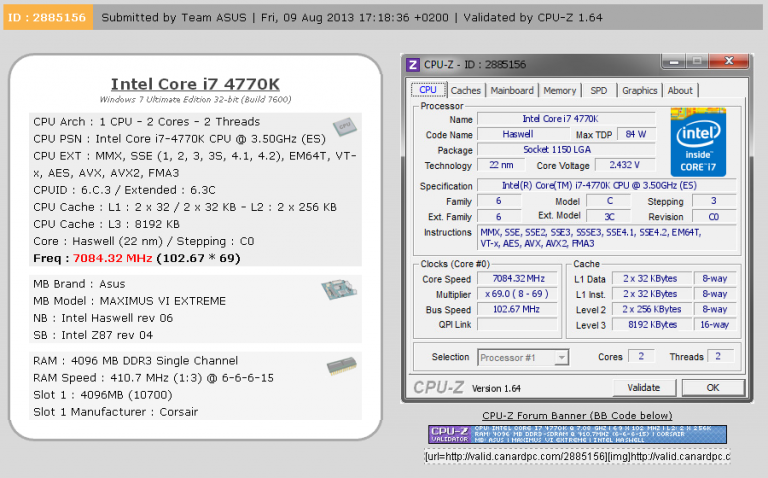Image resolution: width=768 pixels, height=478 pixels.
Task: Click the Level 2 value 2 x 256 KBytes
Action: [x=651, y=309]
